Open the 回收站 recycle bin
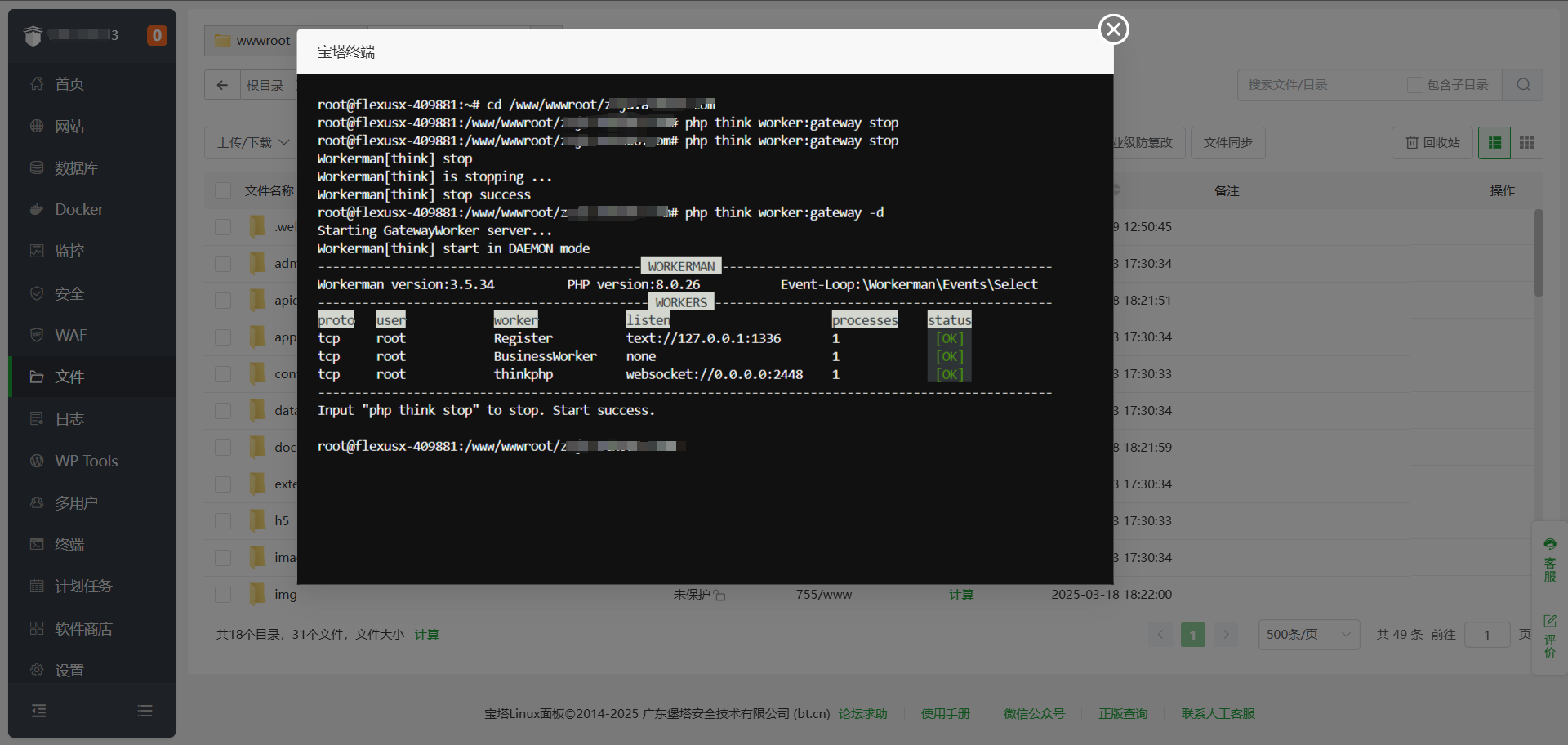 pos(1432,143)
